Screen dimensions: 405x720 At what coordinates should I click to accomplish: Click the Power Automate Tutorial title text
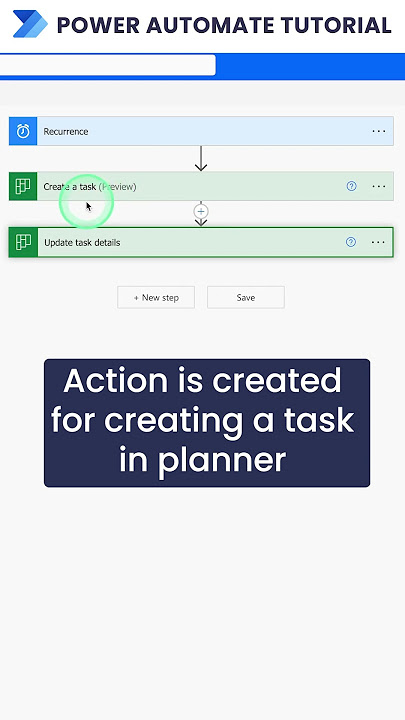pos(224,25)
